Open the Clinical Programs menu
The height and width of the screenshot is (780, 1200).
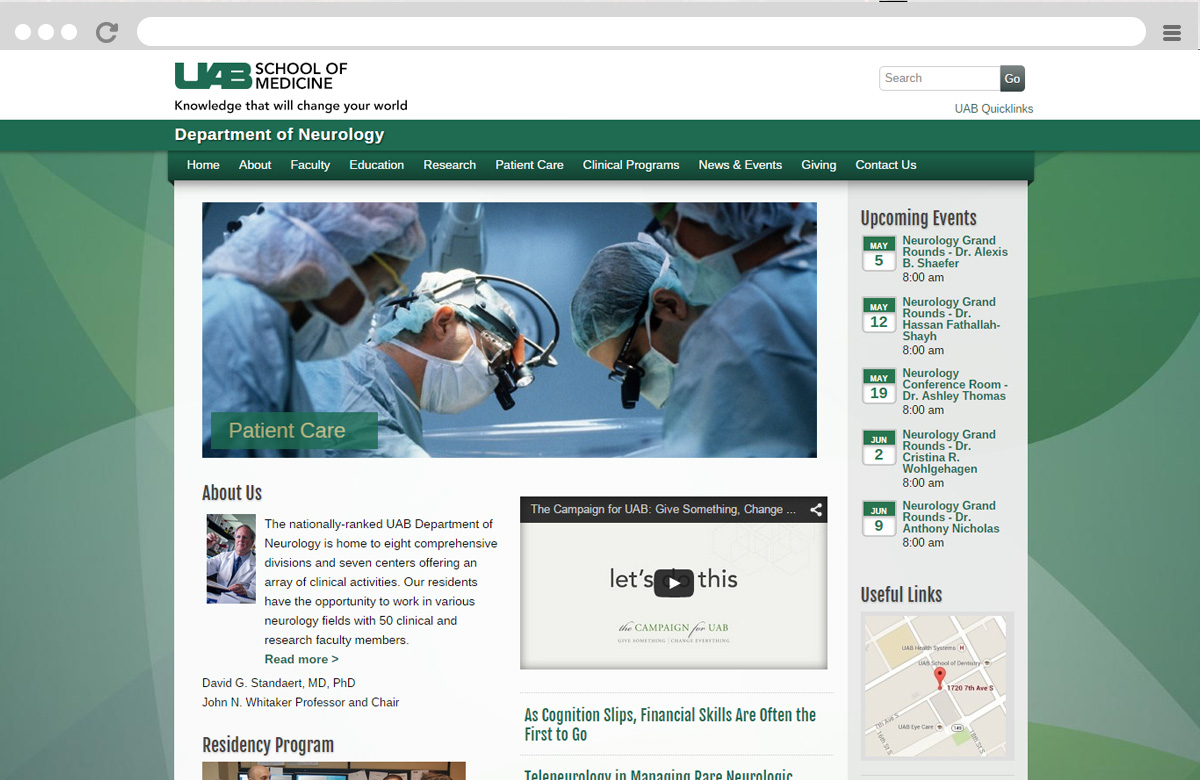630,165
